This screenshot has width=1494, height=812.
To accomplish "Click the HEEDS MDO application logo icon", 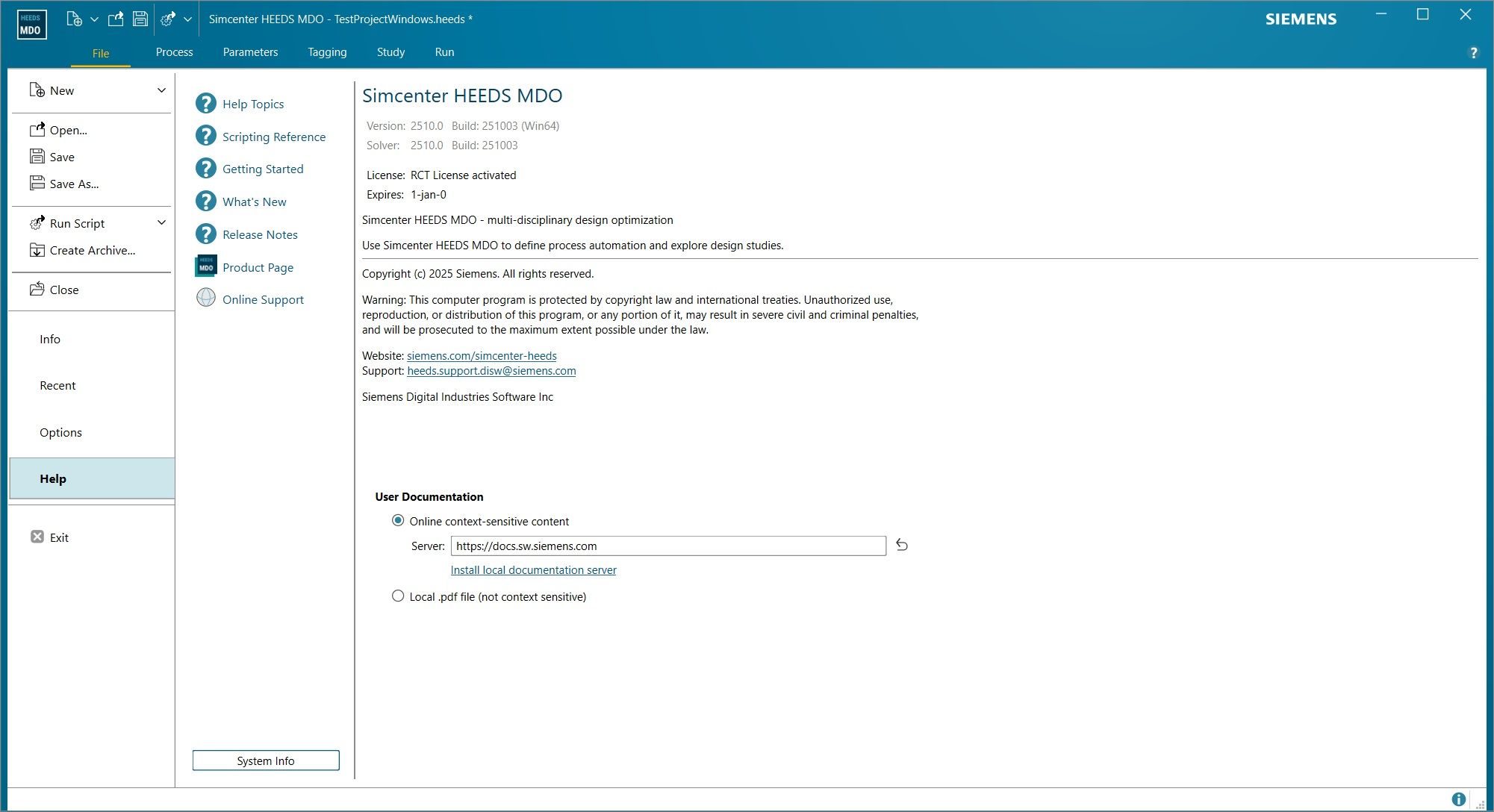I will (x=31, y=25).
